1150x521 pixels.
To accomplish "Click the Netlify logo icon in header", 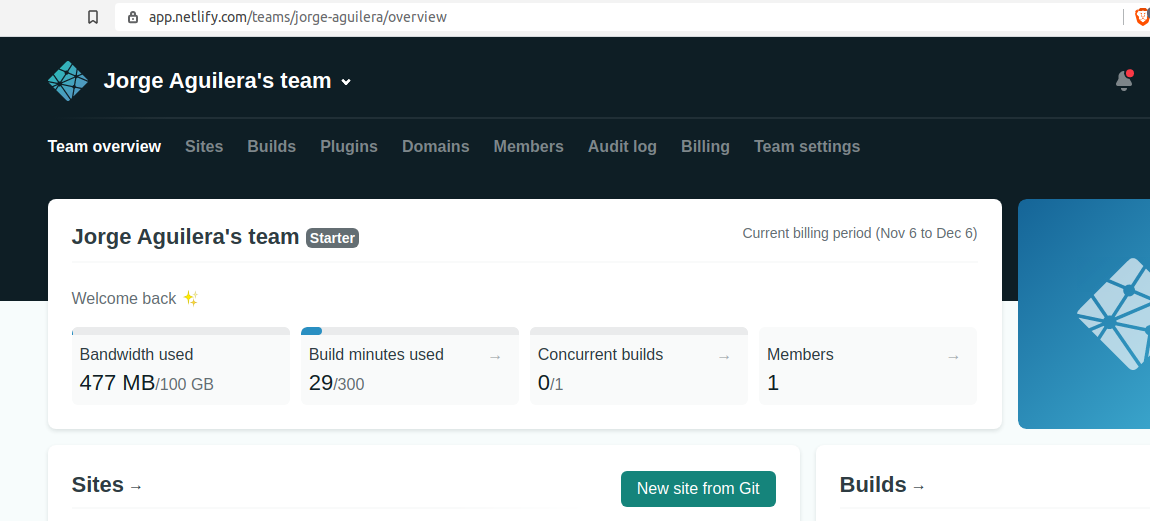I will click(x=67, y=81).
